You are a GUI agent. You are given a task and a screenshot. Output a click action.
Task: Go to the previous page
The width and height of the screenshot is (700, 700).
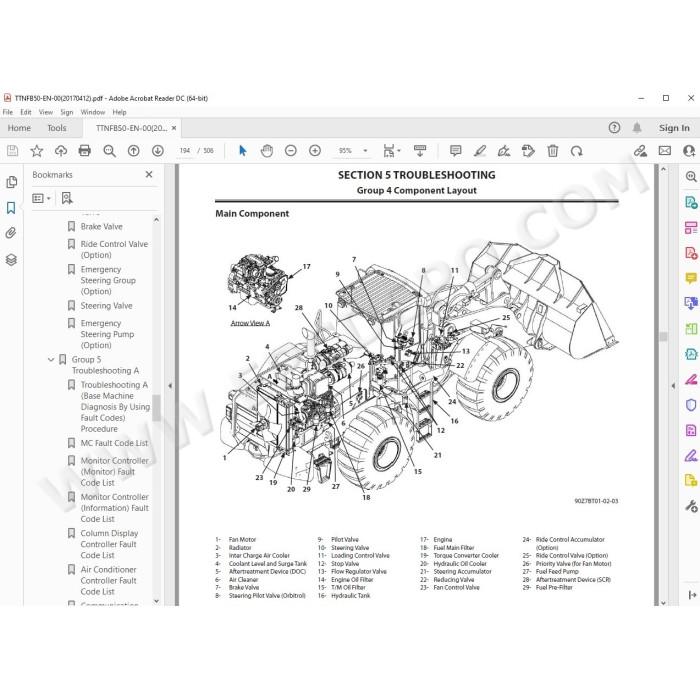coord(133,151)
